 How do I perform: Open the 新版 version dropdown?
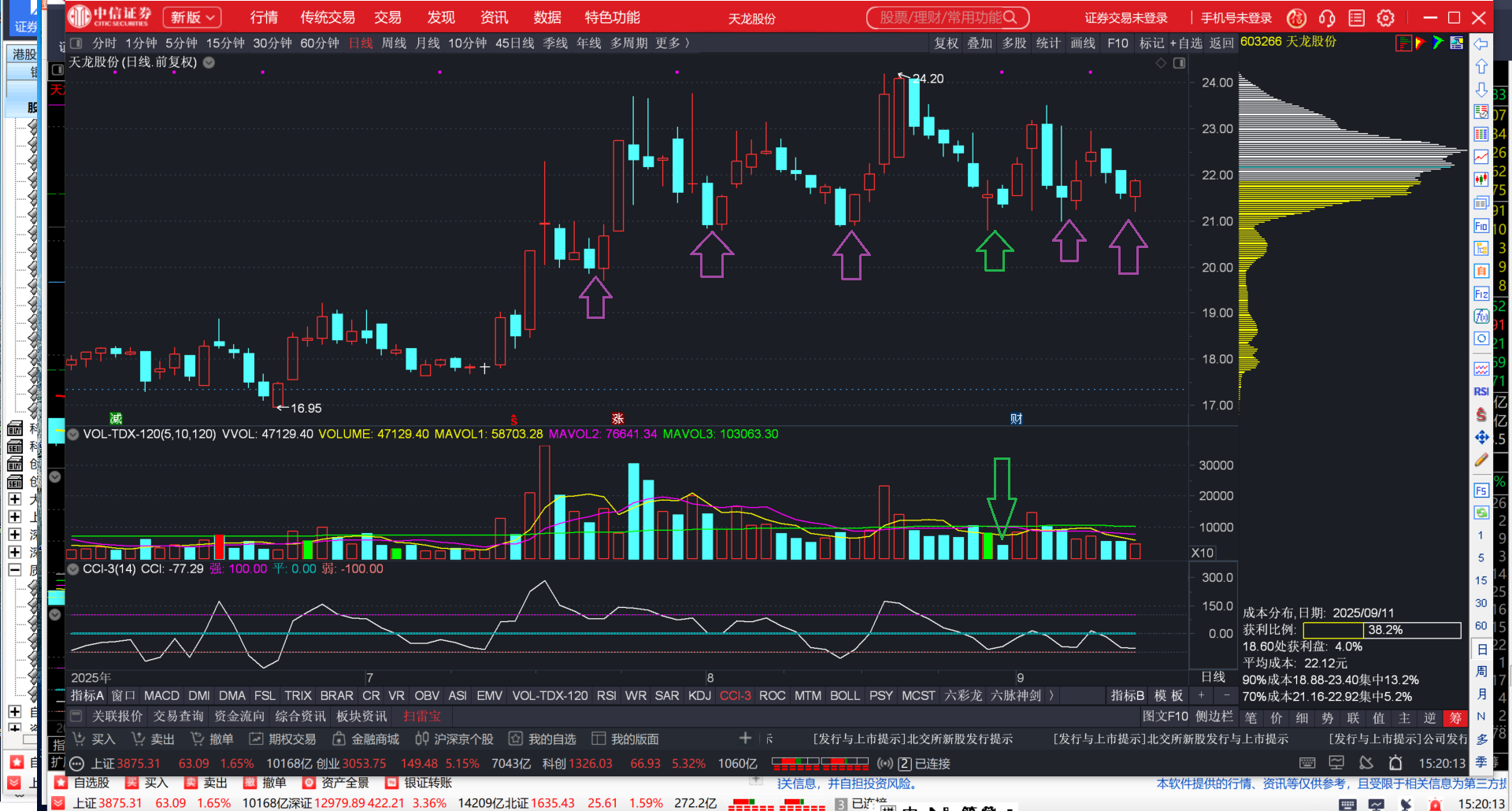[x=192, y=17]
